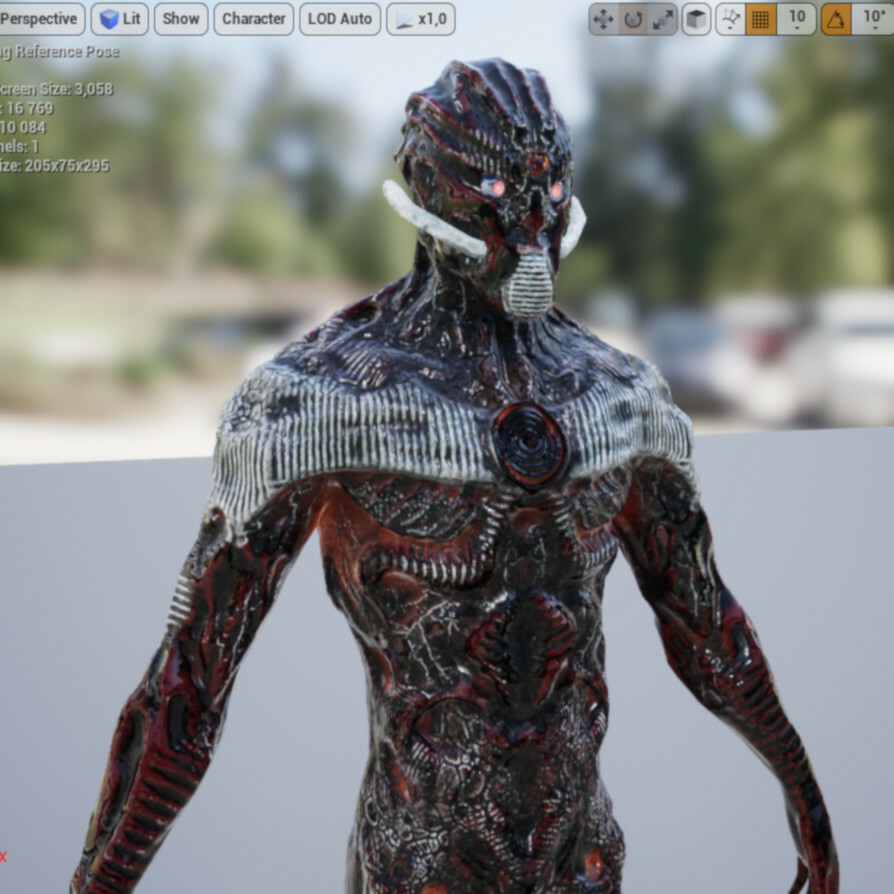Click the Lit viewmode cube icon

click(x=110, y=17)
